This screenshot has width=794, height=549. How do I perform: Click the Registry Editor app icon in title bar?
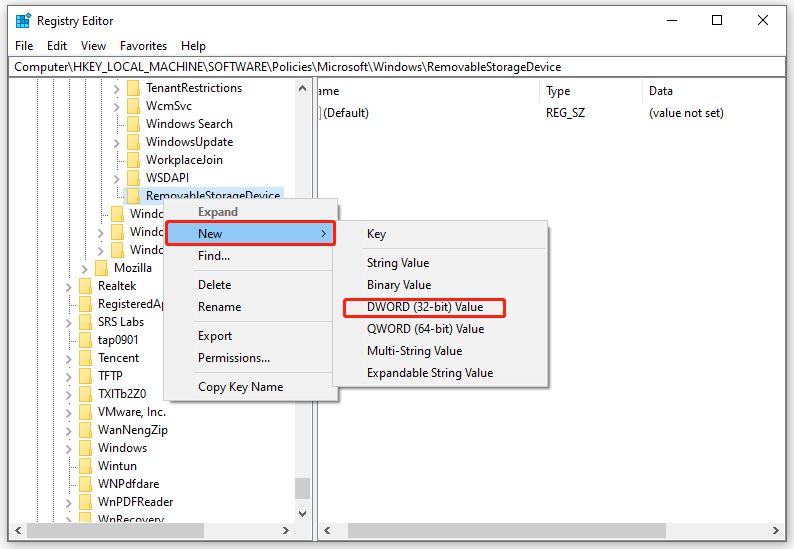click(23, 21)
